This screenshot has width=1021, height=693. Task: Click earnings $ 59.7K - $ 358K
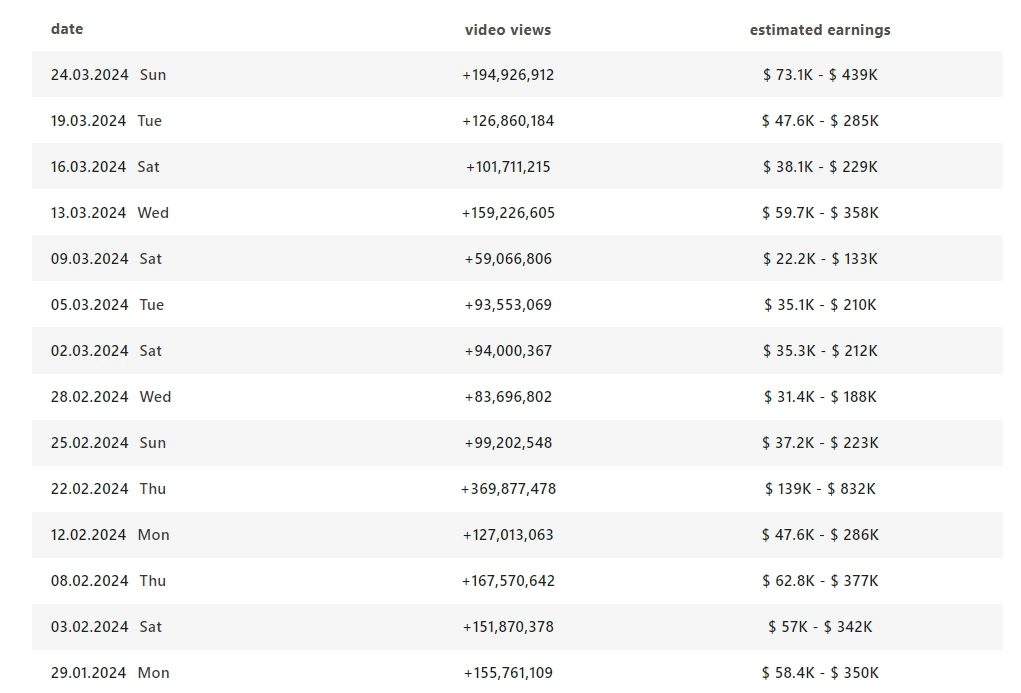tap(820, 213)
